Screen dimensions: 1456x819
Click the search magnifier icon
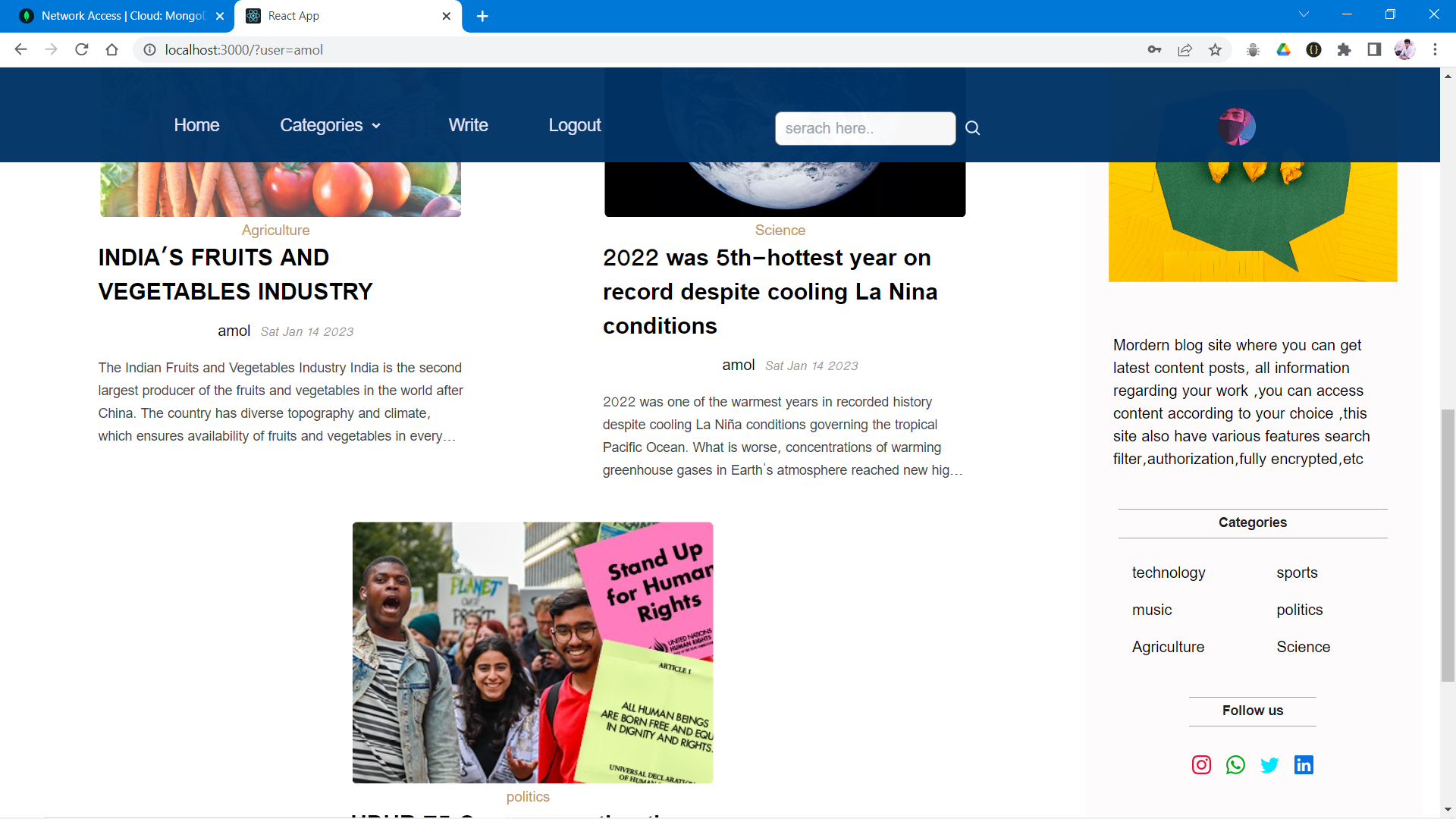[x=972, y=128]
